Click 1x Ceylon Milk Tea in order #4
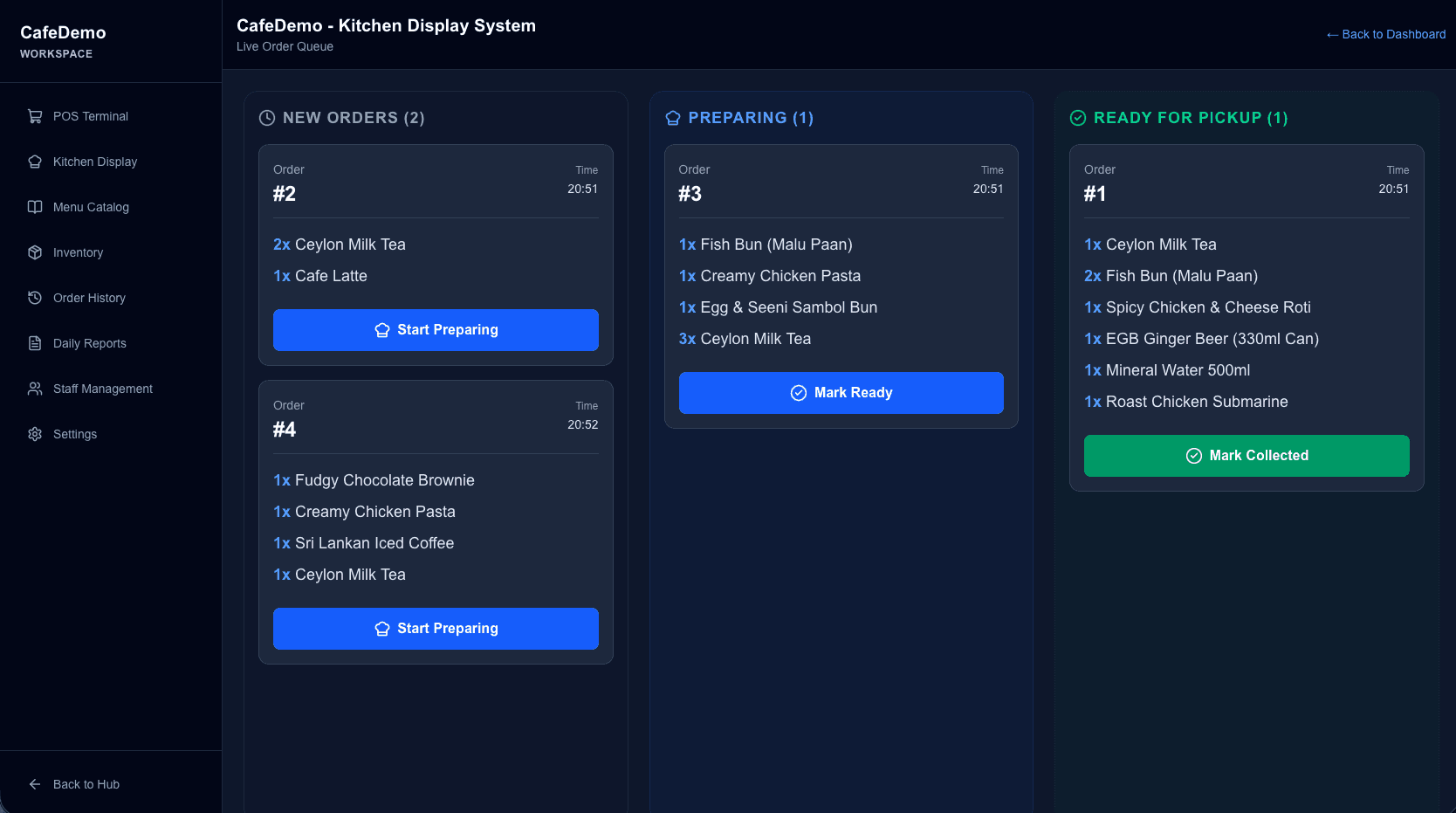The height and width of the screenshot is (813, 1456). 340,575
